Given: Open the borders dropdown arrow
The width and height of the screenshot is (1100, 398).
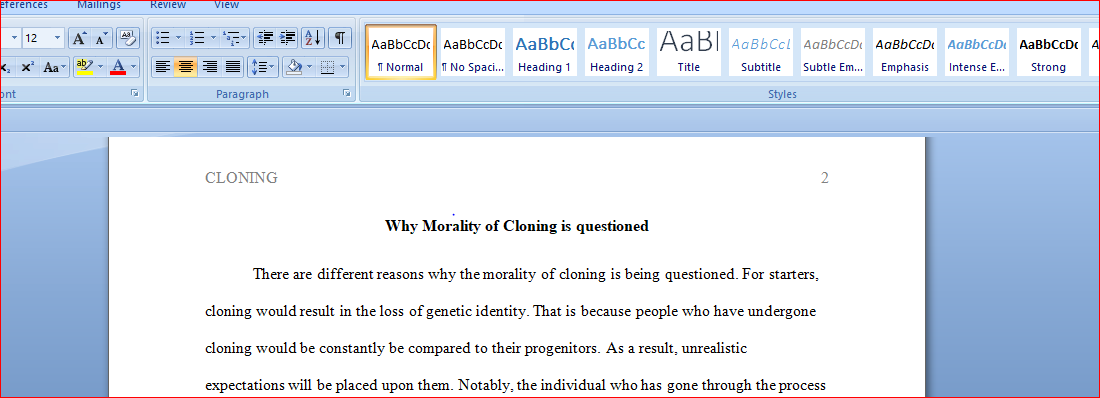Looking at the screenshot, I should pos(342,67).
